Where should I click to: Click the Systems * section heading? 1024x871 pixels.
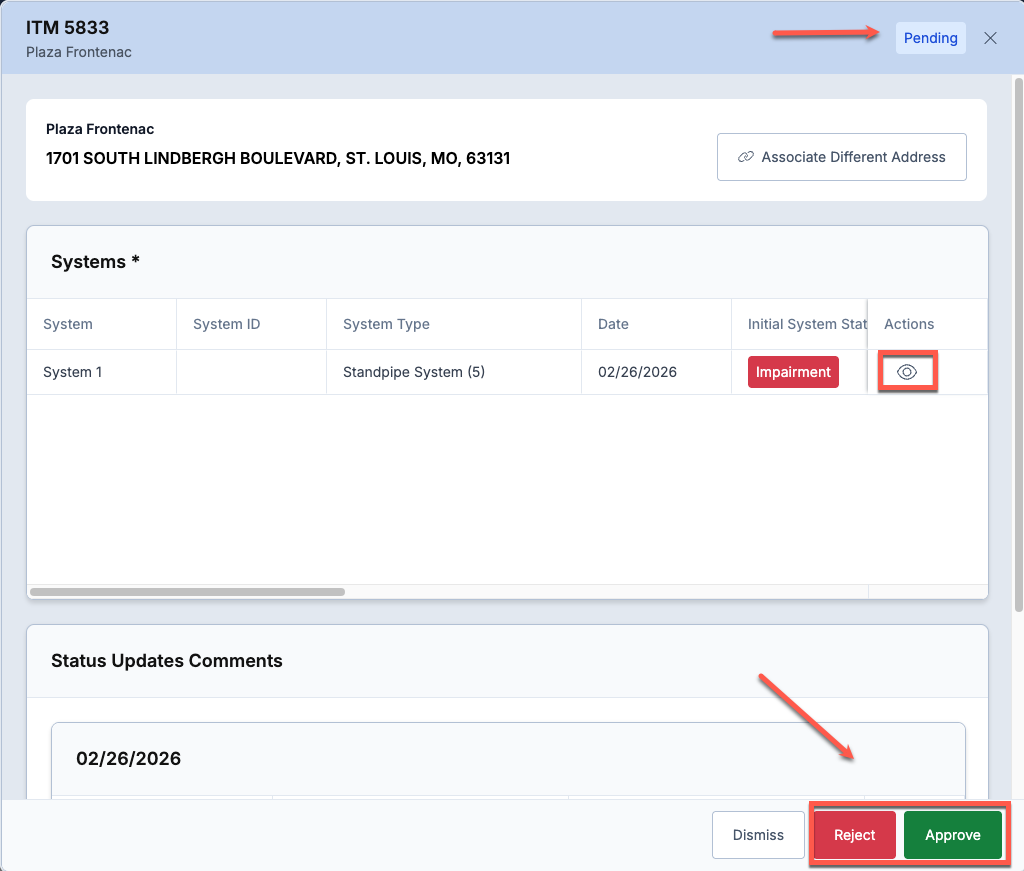coord(95,261)
